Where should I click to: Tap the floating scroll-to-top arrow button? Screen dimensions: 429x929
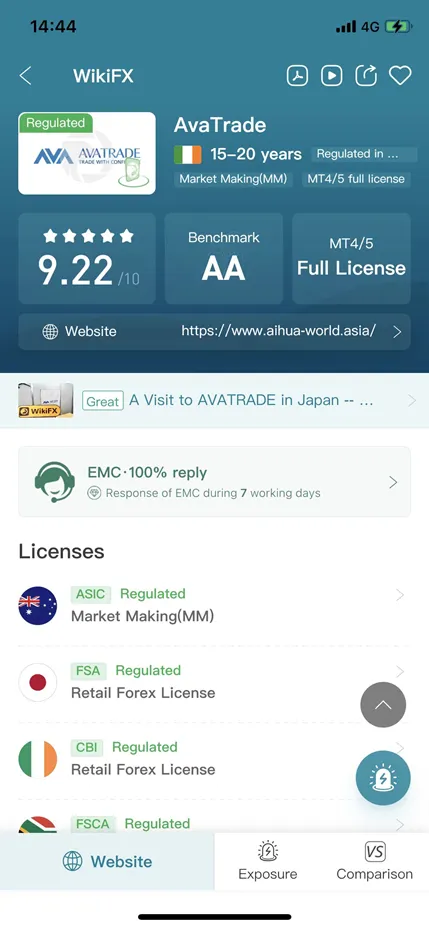[383, 705]
